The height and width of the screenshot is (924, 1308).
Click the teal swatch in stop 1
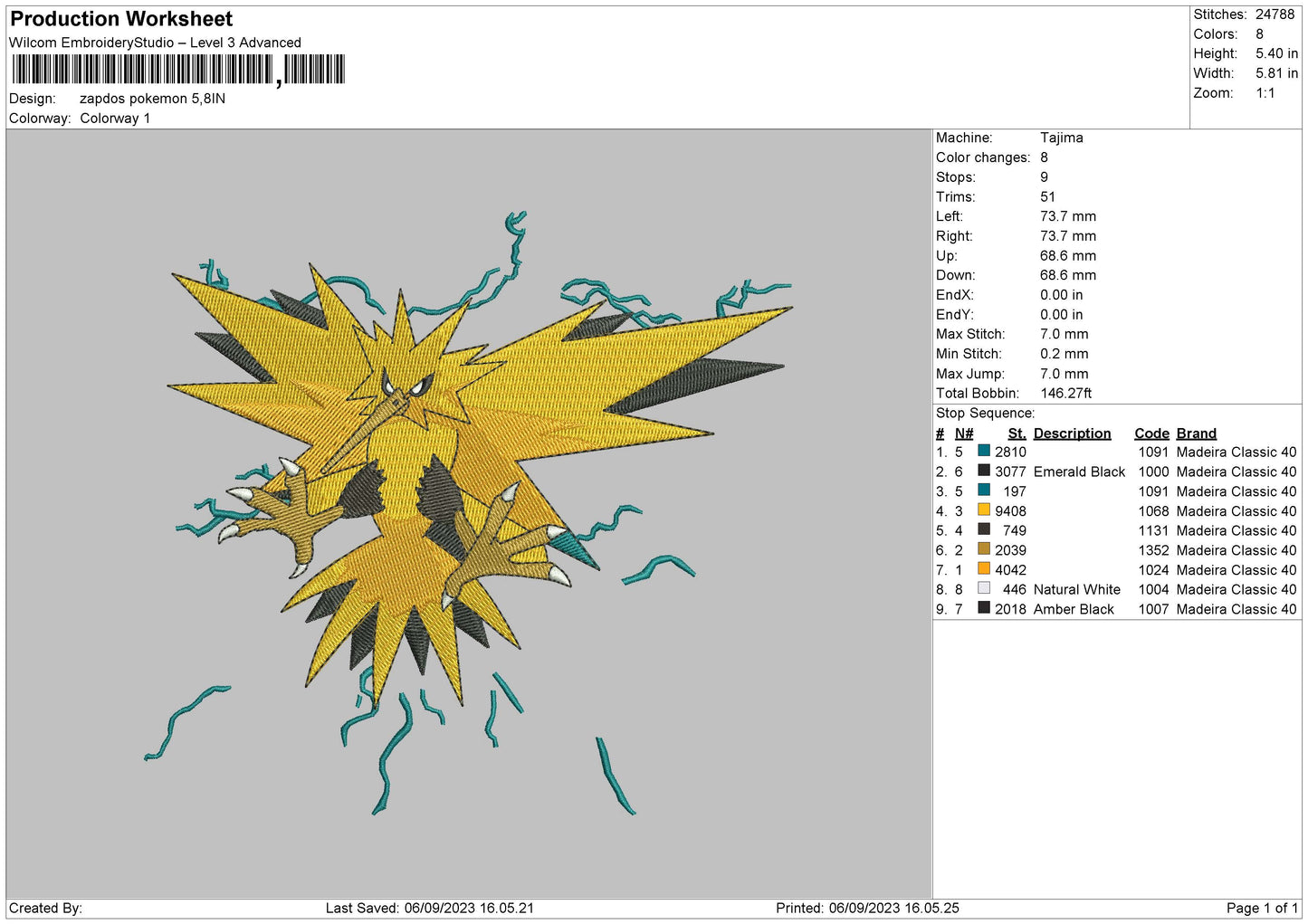pyautogui.click(x=984, y=451)
